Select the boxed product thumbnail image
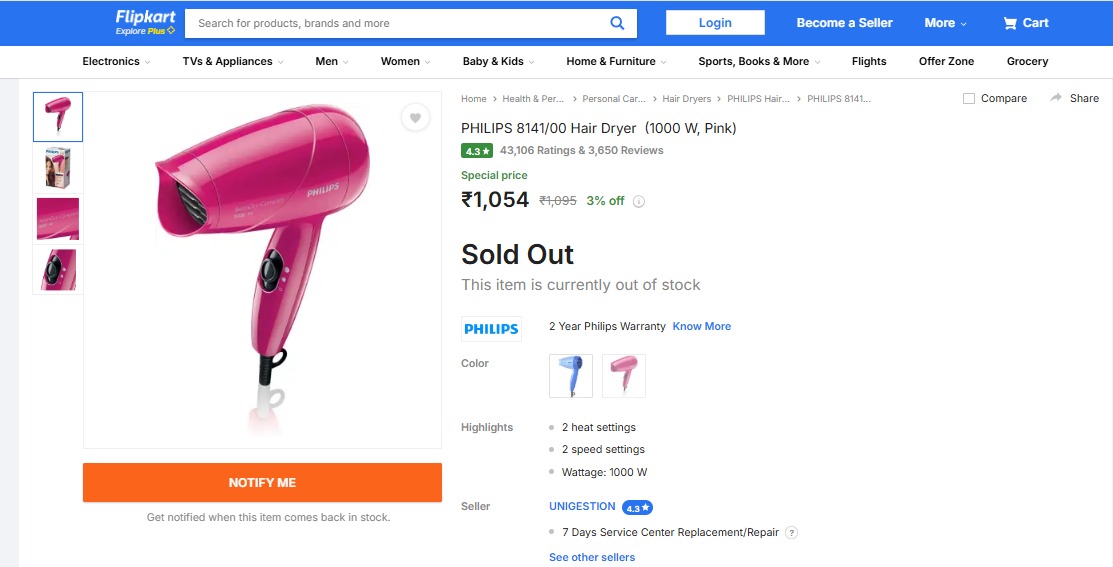The height and width of the screenshot is (567, 1113). 58,168
